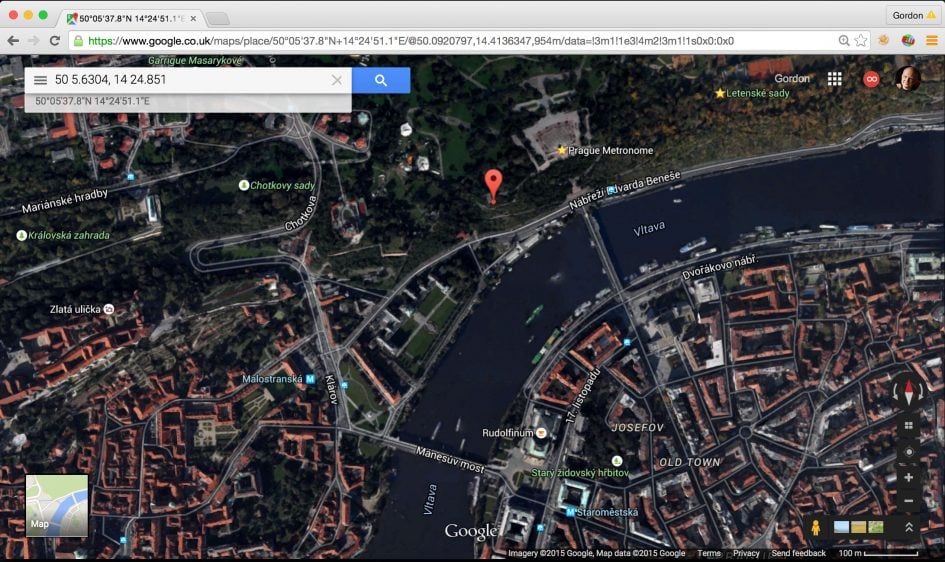
Task: Rotate the map clockwise via compass arrow
Action: click(x=896, y=393)
